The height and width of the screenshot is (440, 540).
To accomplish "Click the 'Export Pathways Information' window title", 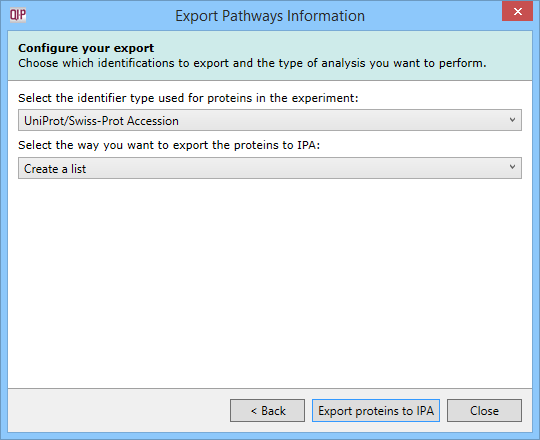I will 270,16.
